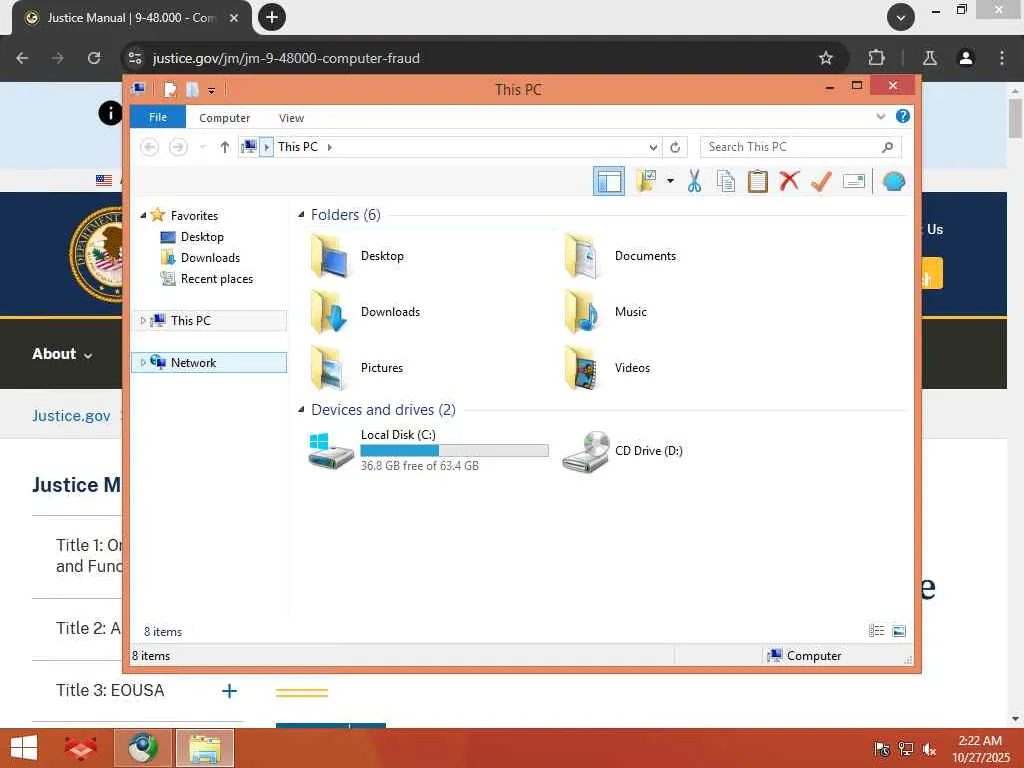This screenshot has width=1024, height=768.
Task: Click the File Explorer taskbar icon
Action: tap(205, 748)
